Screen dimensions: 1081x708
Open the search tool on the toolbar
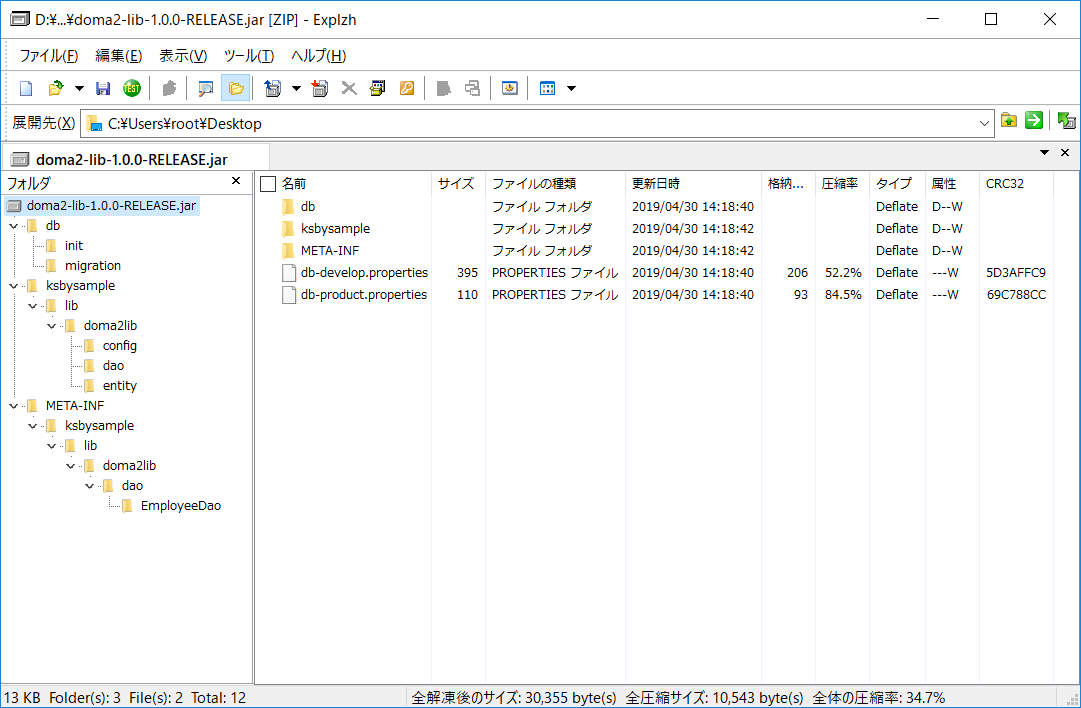(x=204, y=88)
